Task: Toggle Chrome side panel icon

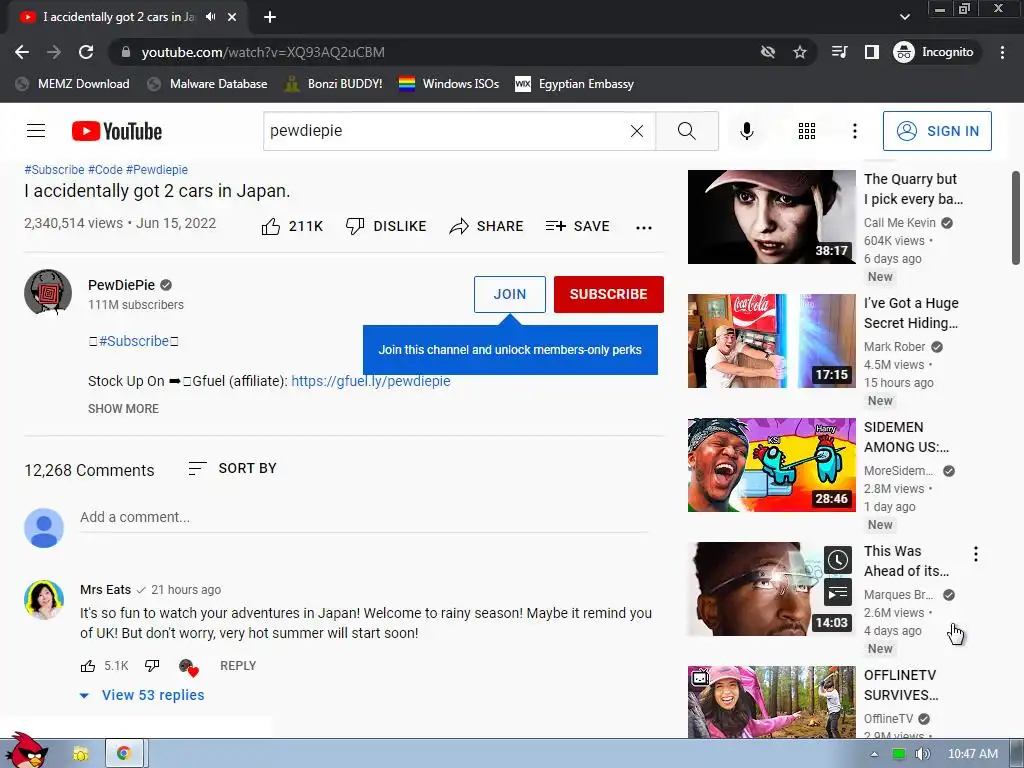Action: 872,52
